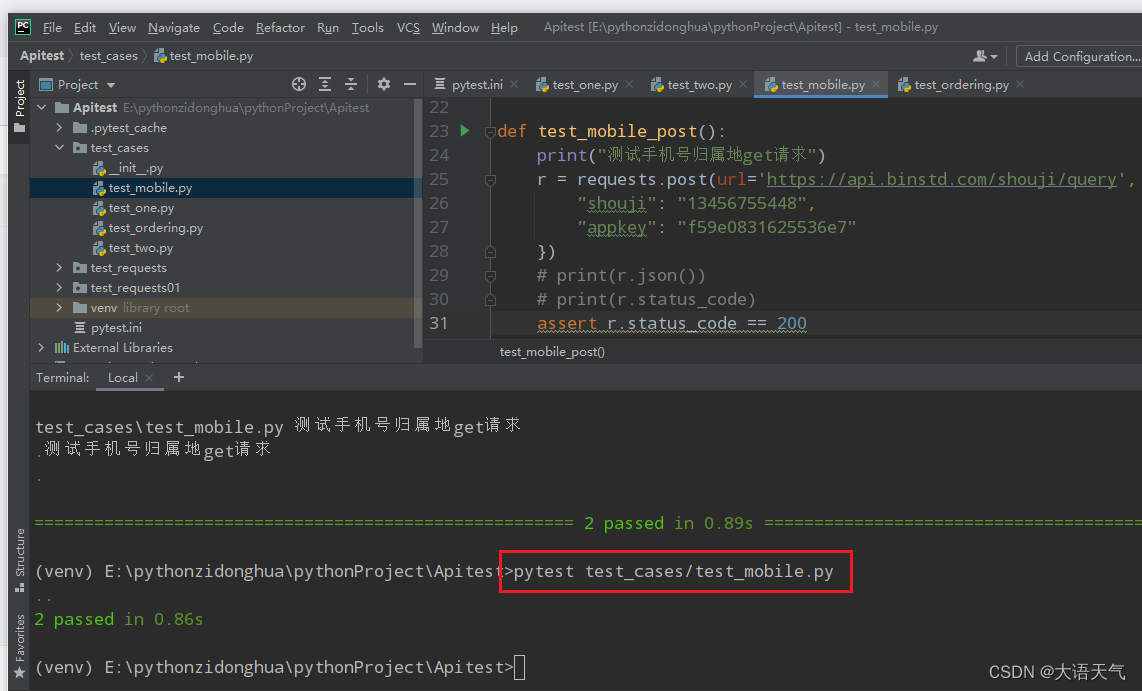Click the Expand All icon in Project panel
This screenshot has width=1142, height=691.
point(325,84)
